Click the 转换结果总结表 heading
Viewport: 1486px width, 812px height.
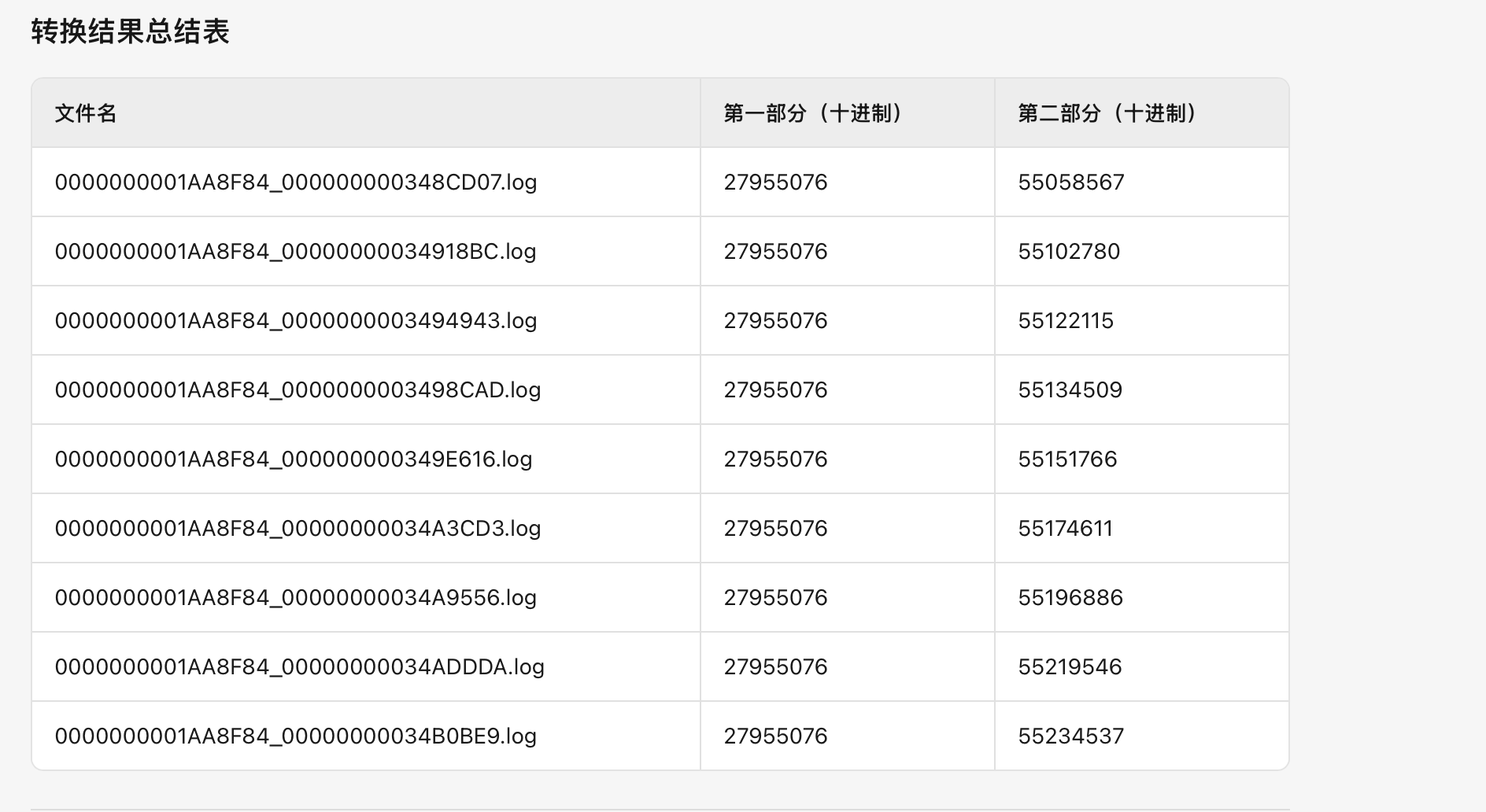coord(131,32)
